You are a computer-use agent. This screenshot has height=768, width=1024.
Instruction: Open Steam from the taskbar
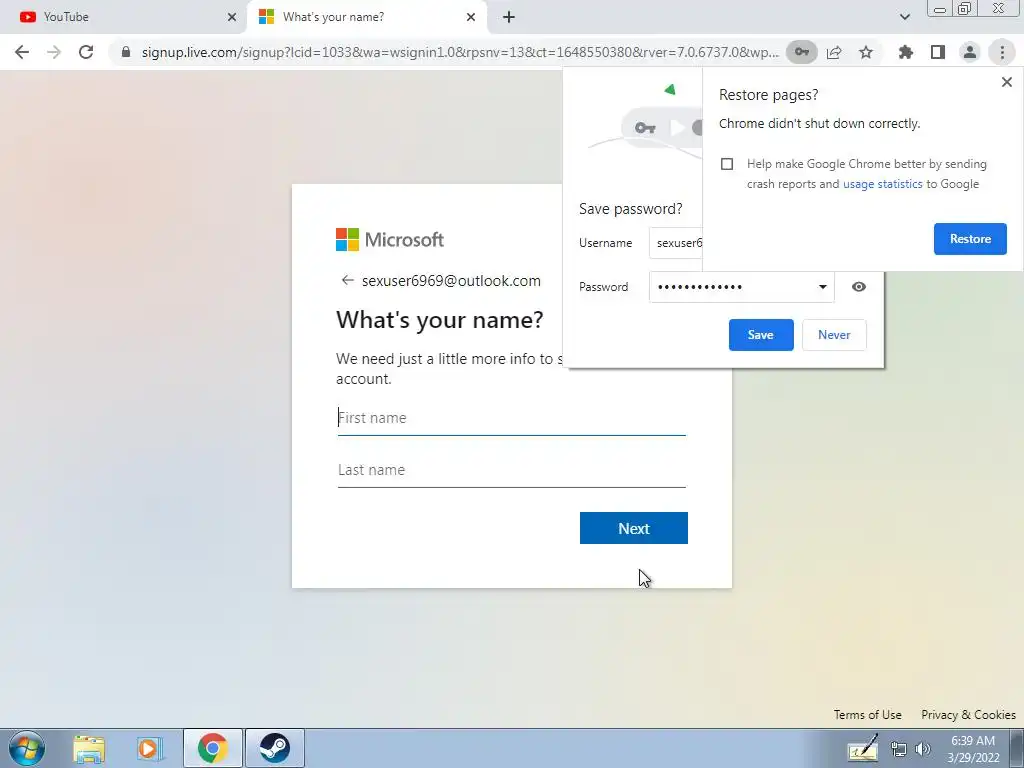coord(274,748)
